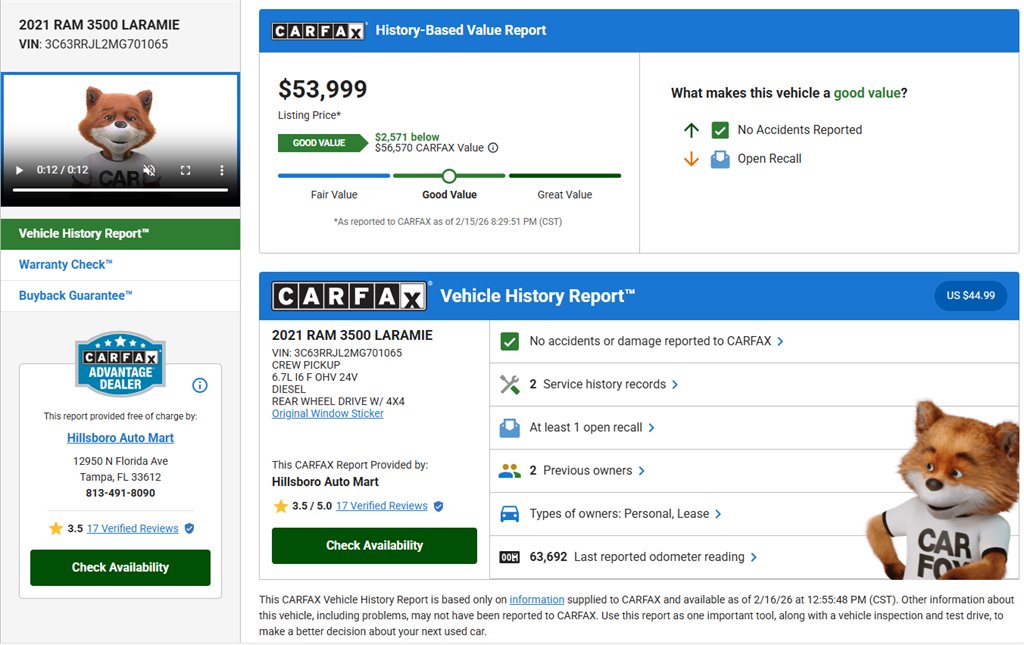1024x645 pixels.
Task: Open the video more options menu
Action: coord(222,170)
